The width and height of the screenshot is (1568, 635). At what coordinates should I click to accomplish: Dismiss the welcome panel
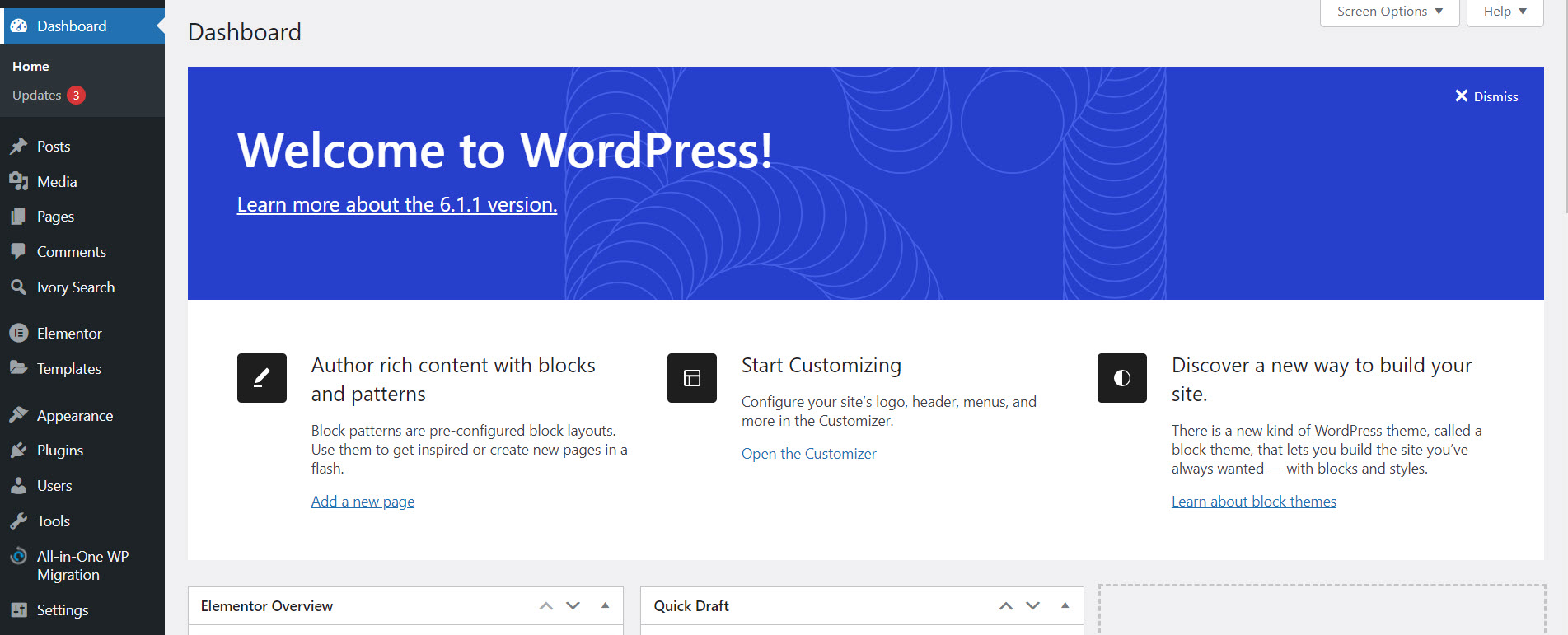pyautogui.click(x=1486, y=96)
